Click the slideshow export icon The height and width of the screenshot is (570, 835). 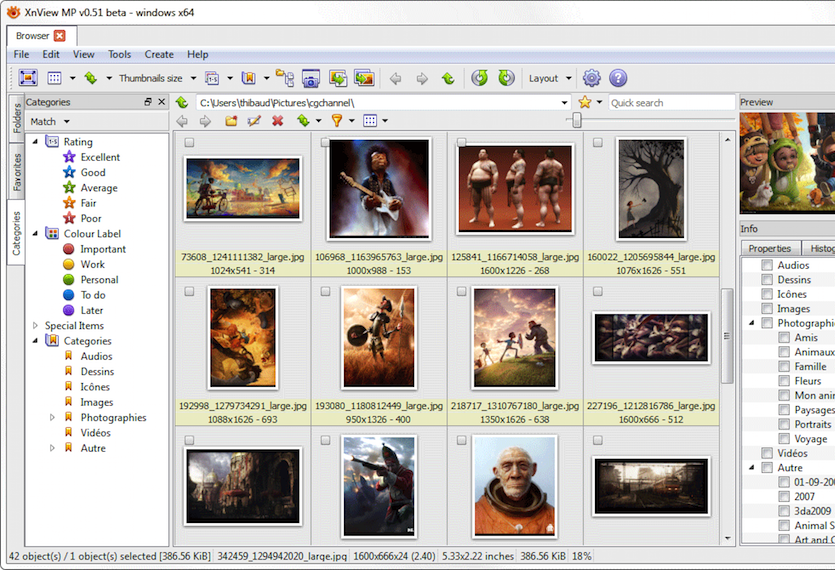pyautogui.click(x=365, y=78)
